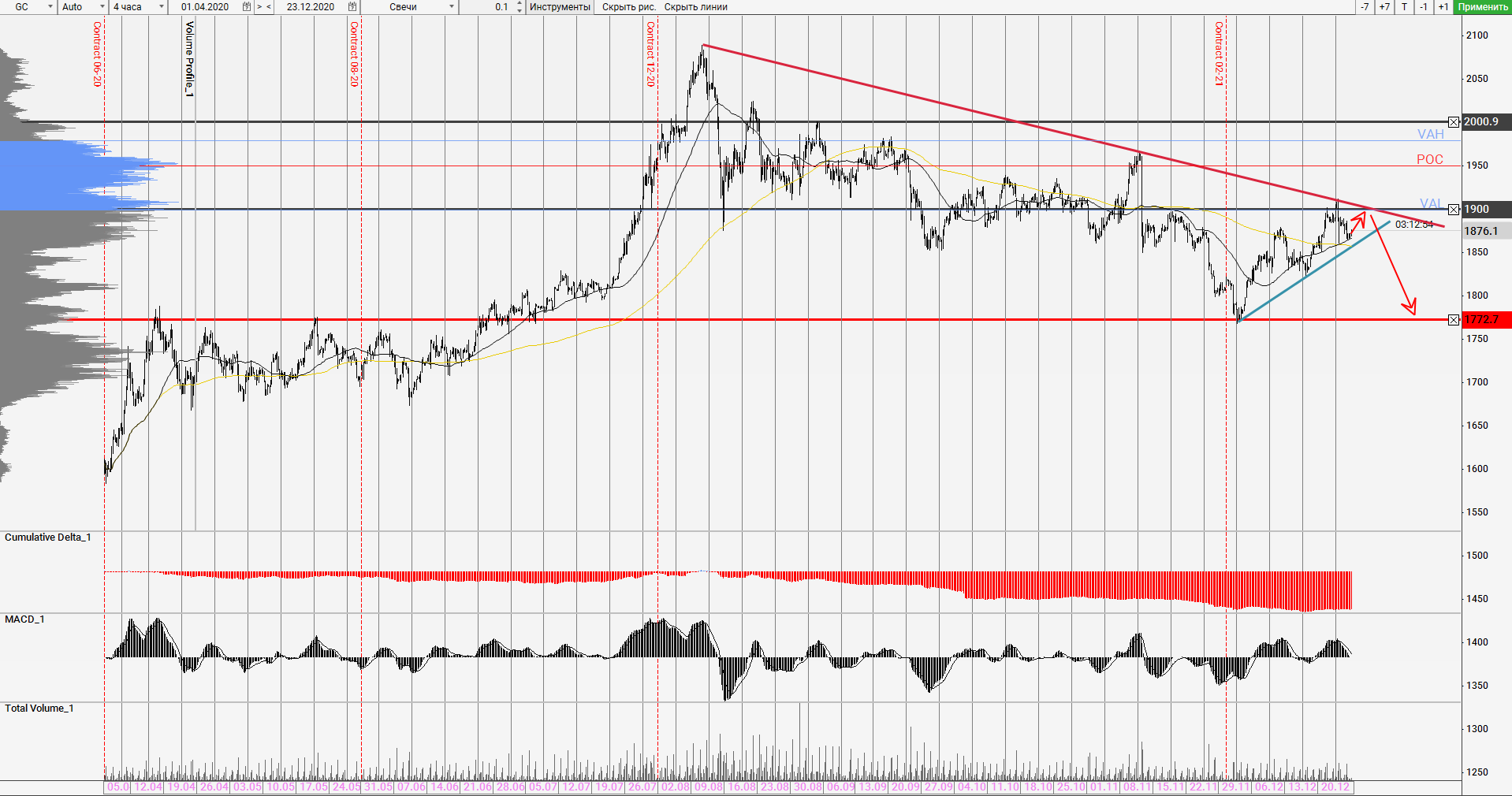Shift the date range back 7 days
This screenshot has height=796, width=1512.
point(1365,7)
